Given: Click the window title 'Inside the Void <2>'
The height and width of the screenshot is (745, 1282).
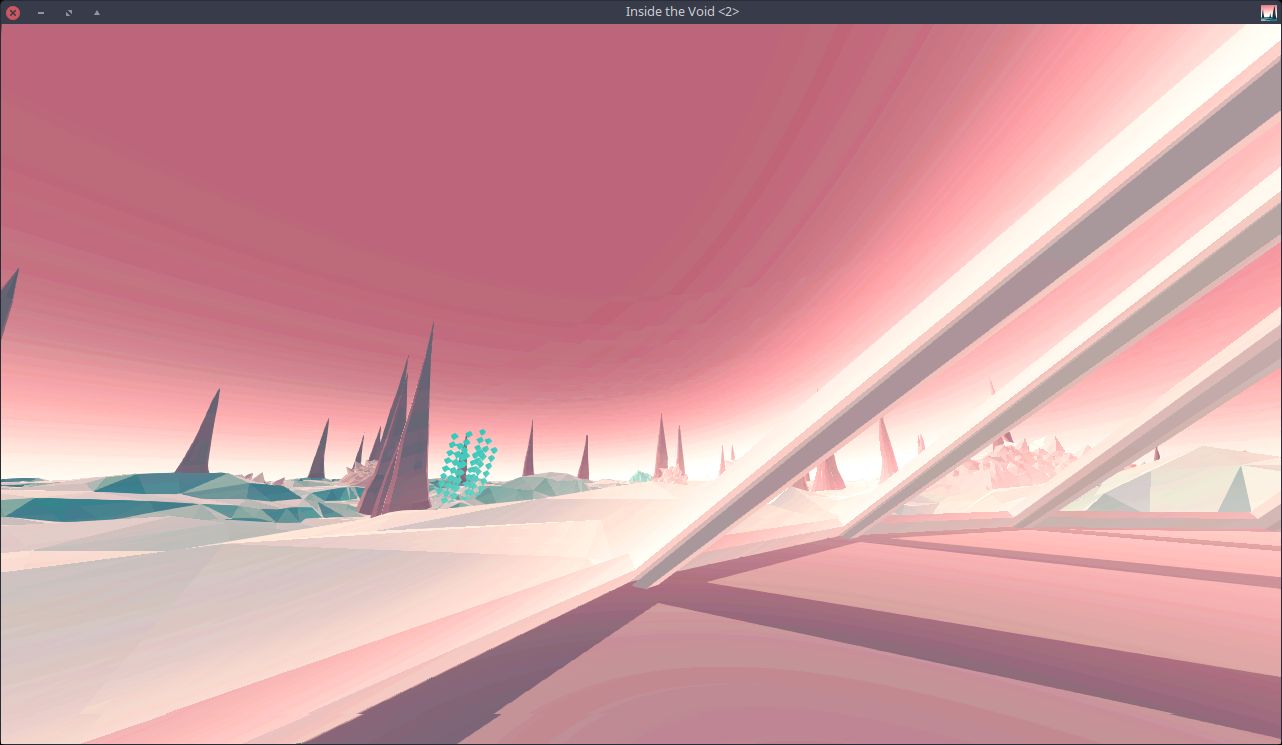Looking at the screenshot, I should click(x=683, y=12).
